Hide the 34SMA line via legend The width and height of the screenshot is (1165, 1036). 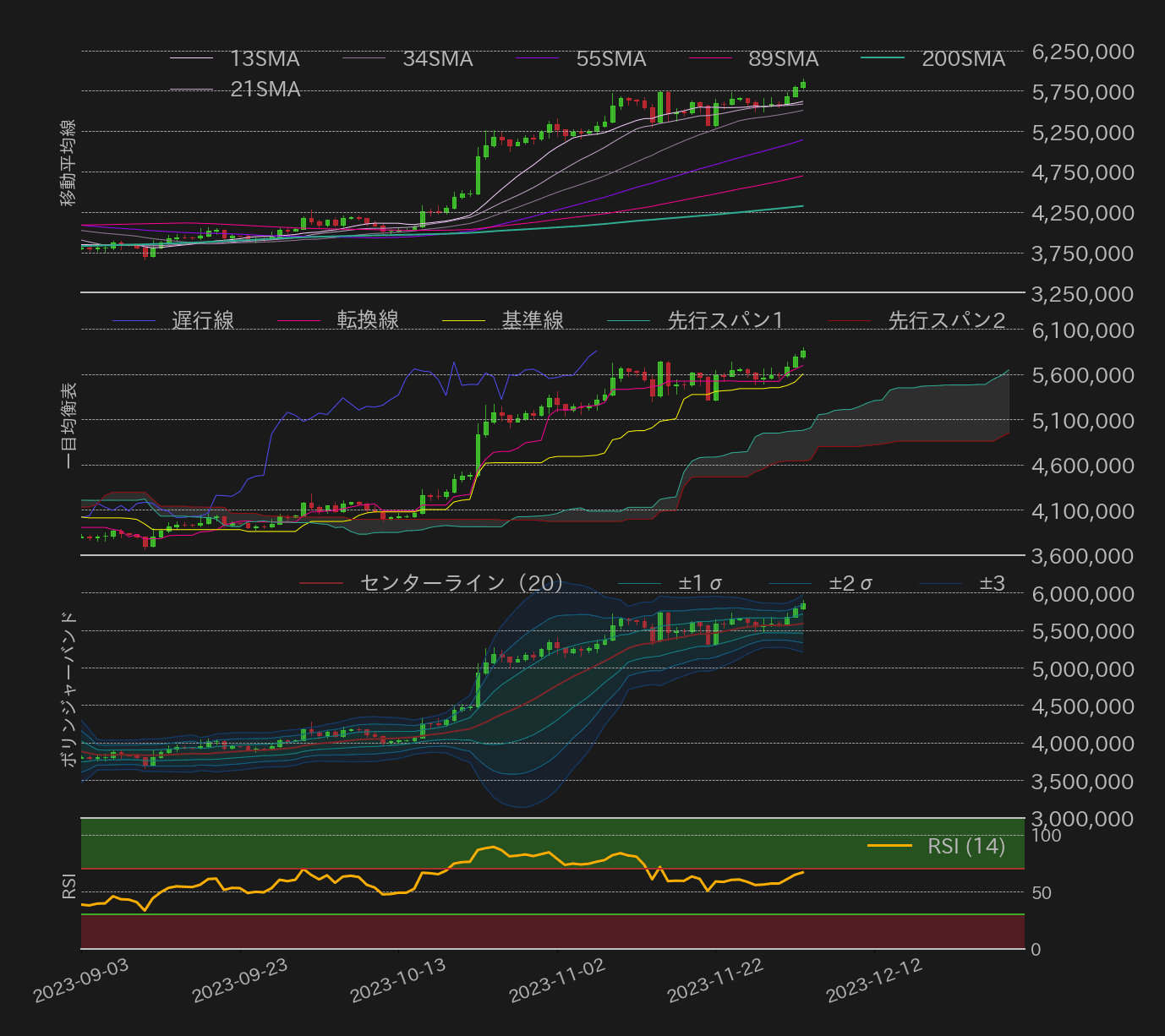point(437,59)
